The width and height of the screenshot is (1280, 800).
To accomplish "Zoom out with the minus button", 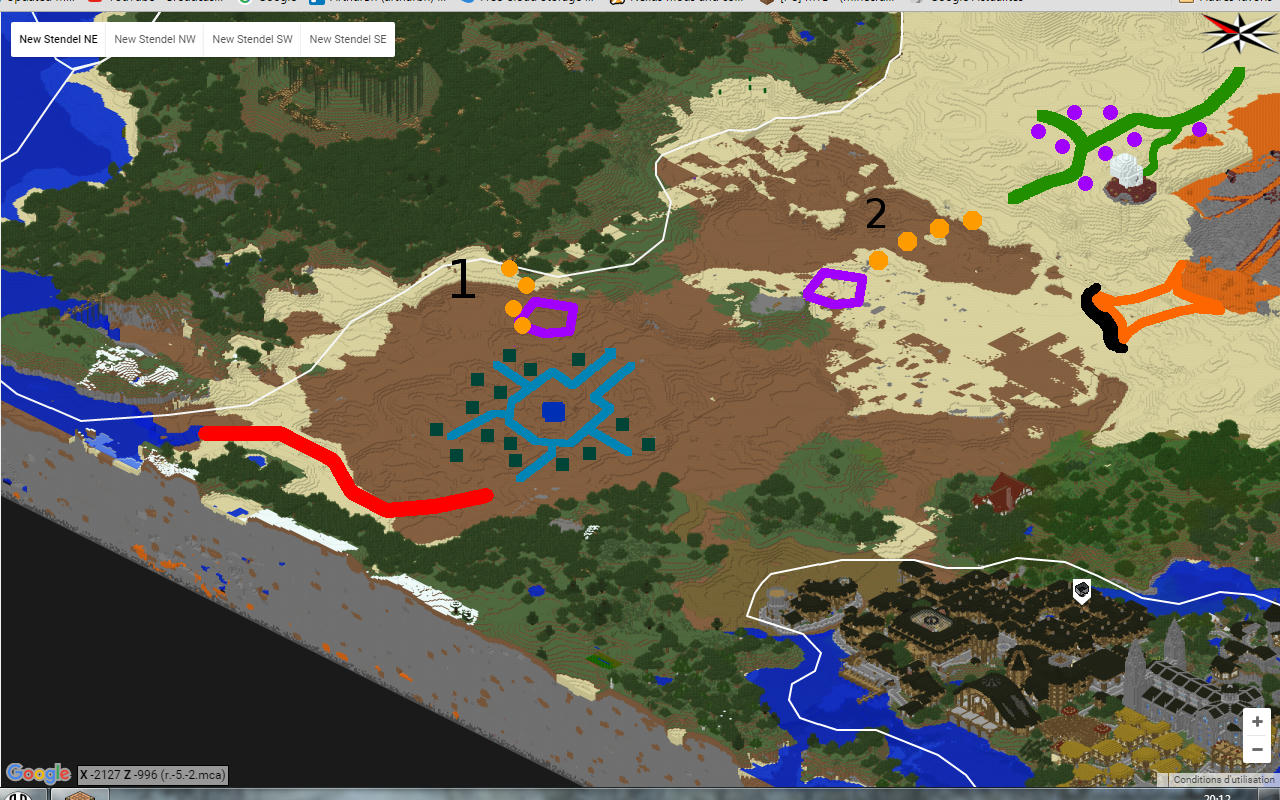I will coord(1257,750).
